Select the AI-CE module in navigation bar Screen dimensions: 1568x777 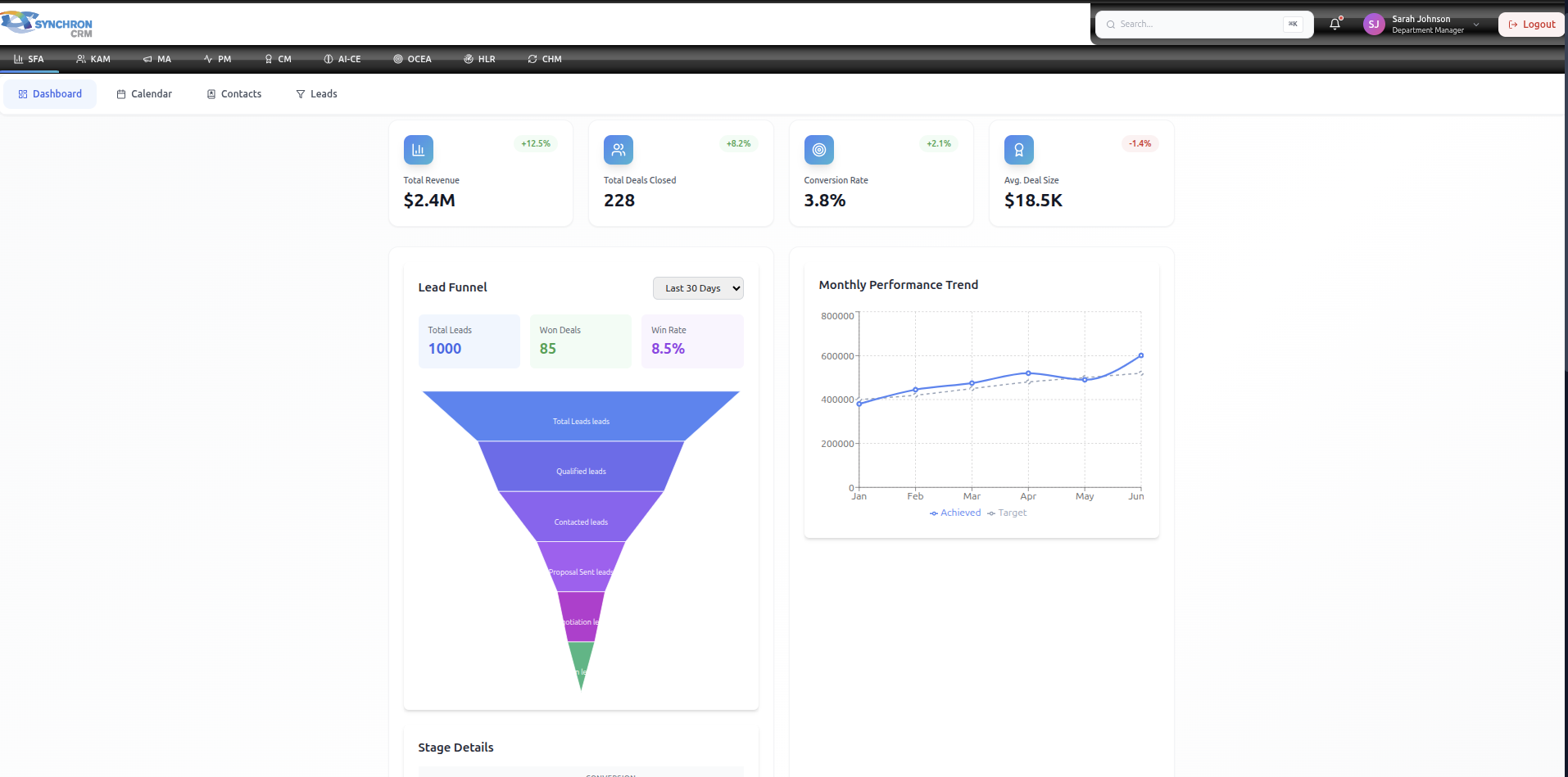coord(342,59)
